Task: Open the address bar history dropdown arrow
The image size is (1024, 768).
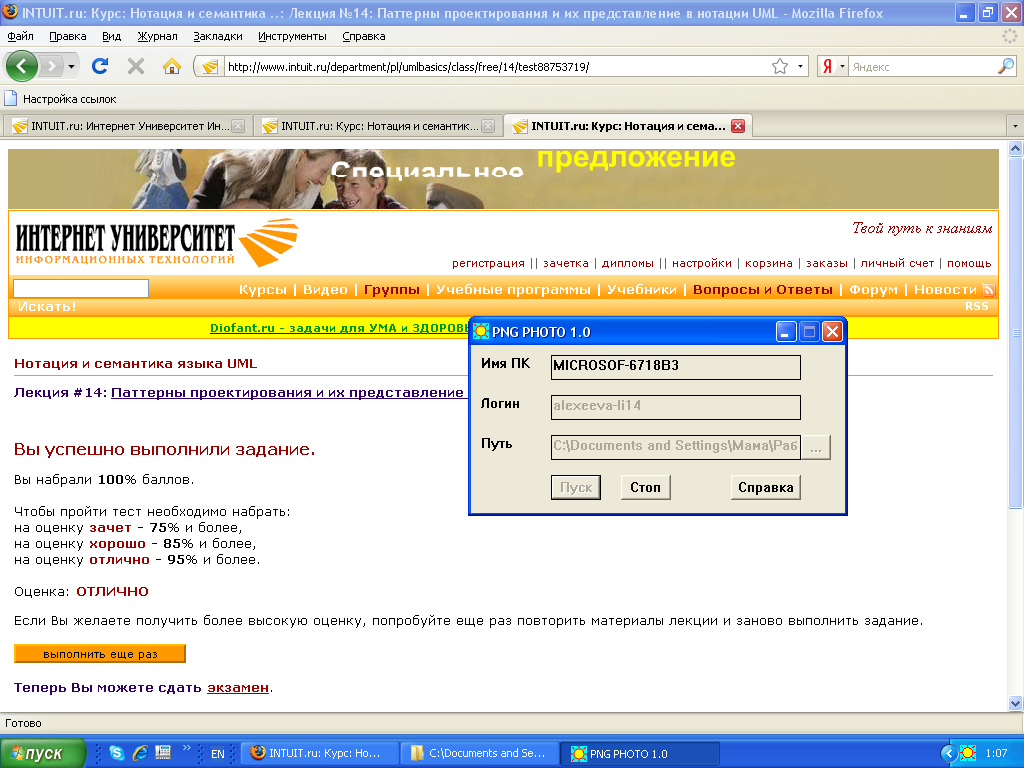Action: click(800, 67)
